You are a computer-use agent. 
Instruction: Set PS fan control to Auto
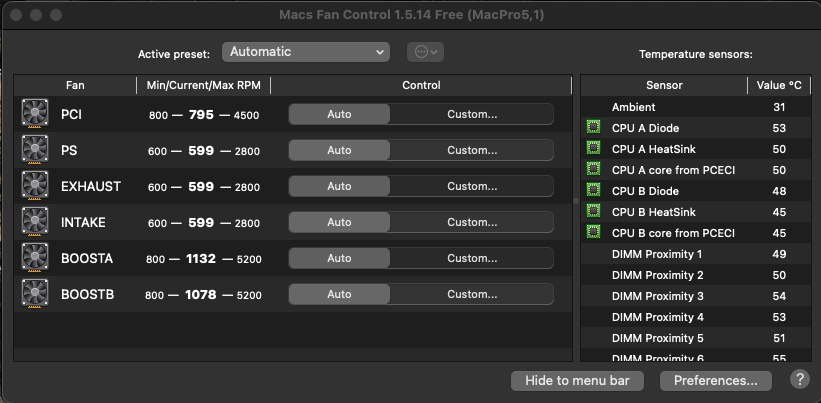tap(339, 150)
